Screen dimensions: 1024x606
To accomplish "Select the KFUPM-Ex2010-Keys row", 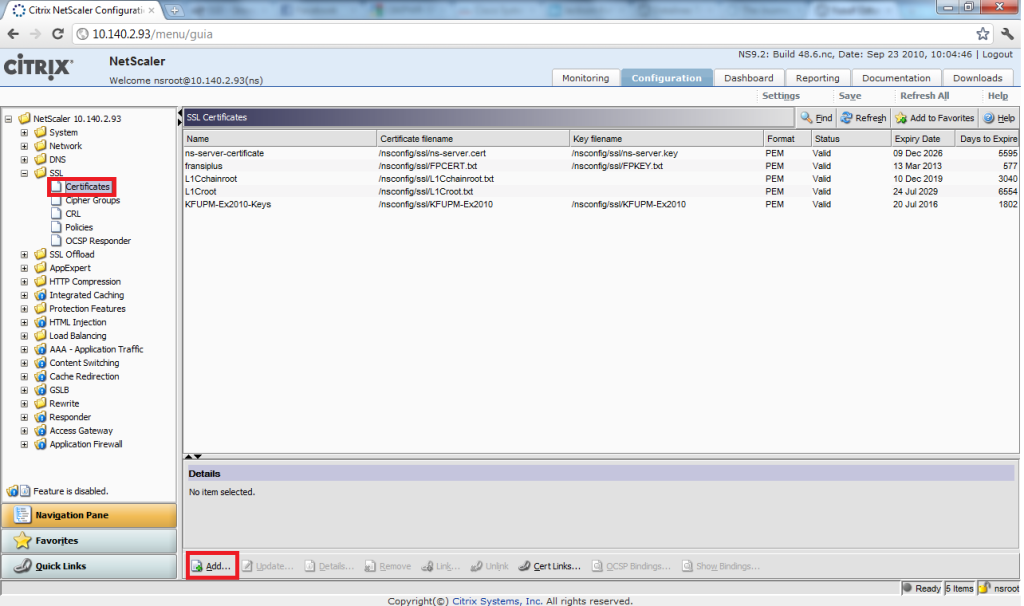I will pos(601,204).
